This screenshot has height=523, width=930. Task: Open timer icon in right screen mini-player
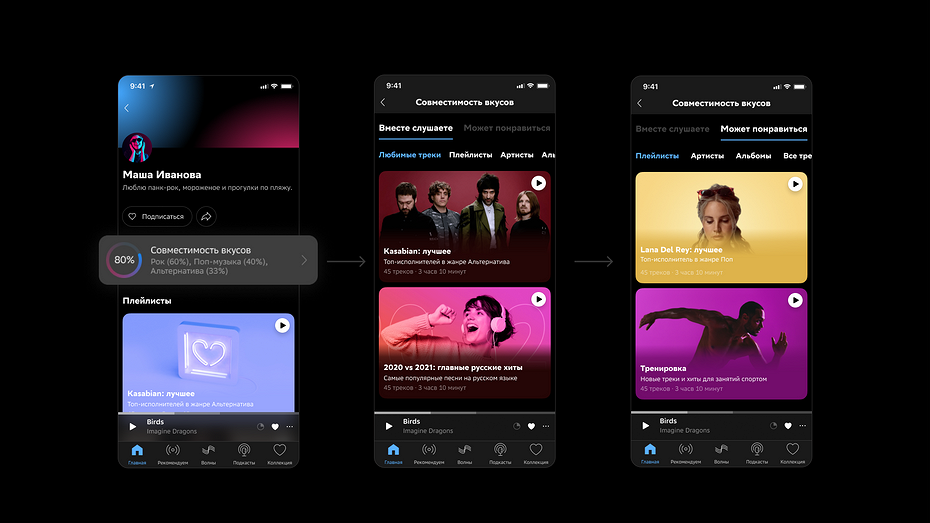(773, 425)
